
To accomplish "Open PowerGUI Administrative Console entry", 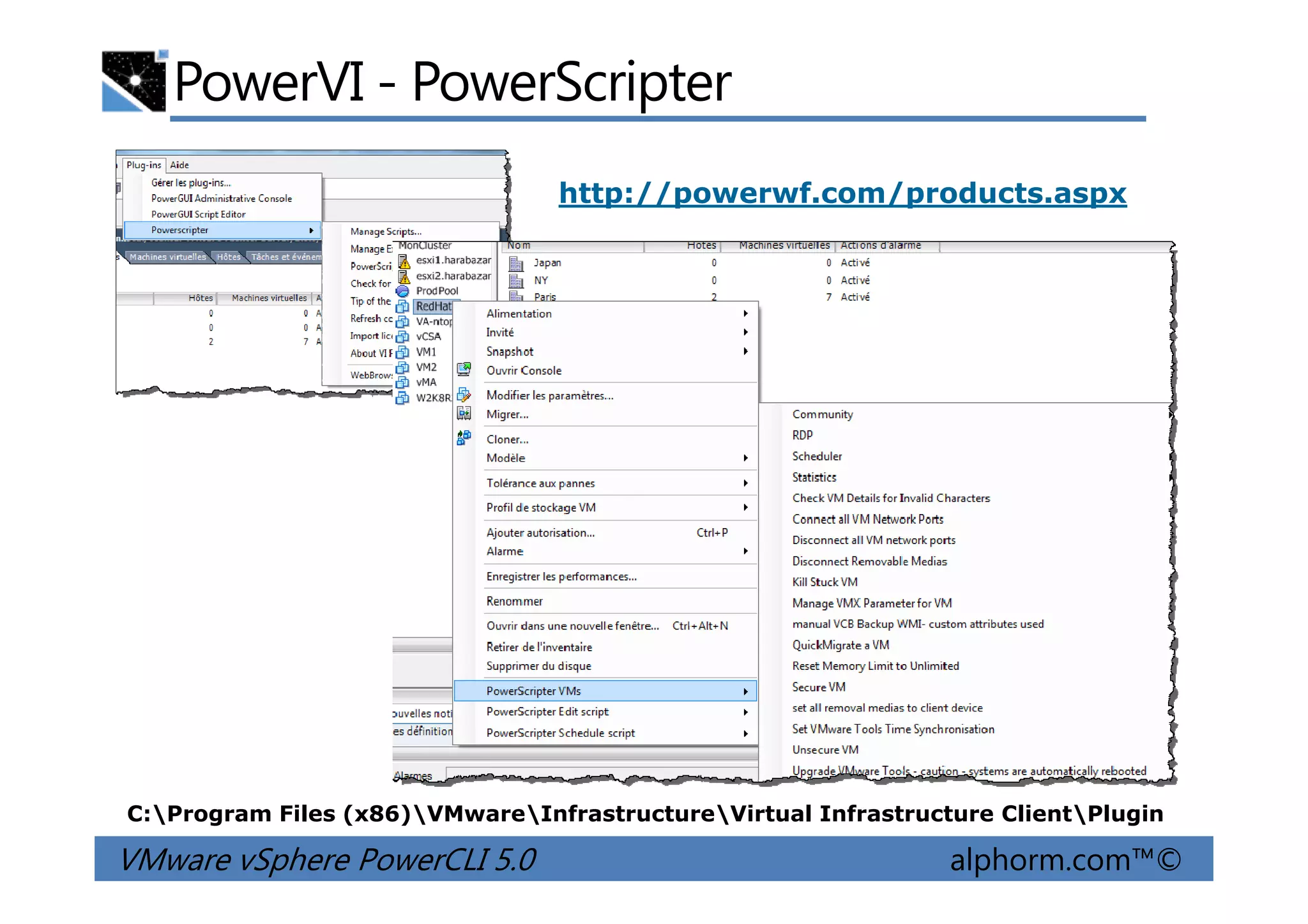I will point(222,199).
